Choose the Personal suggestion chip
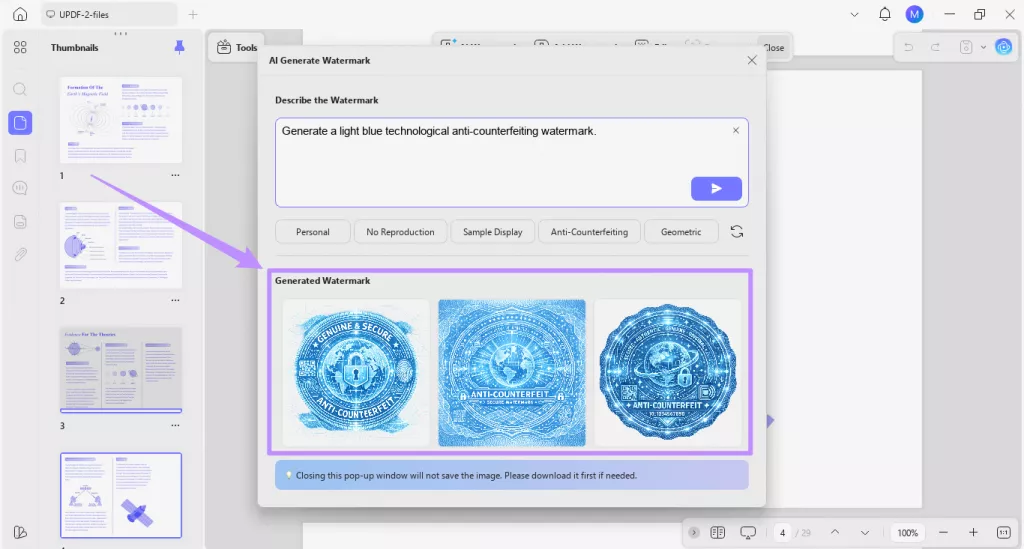 coord(312,232)
